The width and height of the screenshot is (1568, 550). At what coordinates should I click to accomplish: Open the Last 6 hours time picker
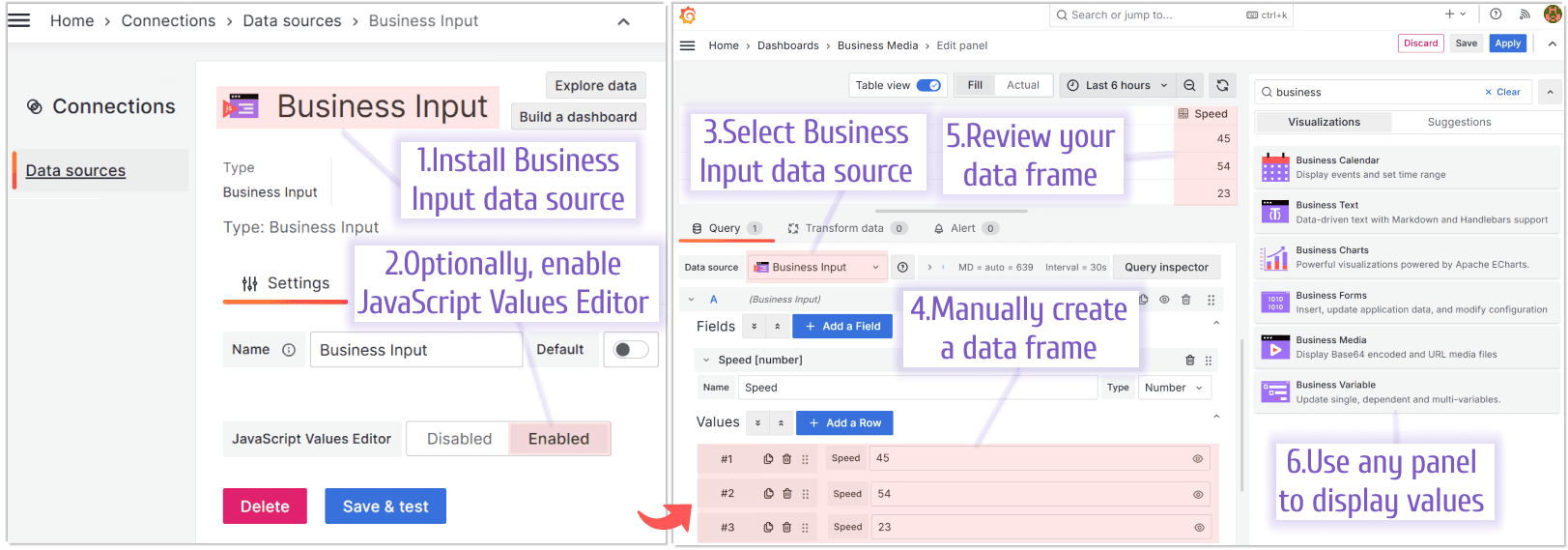[x=1117, y=85]
